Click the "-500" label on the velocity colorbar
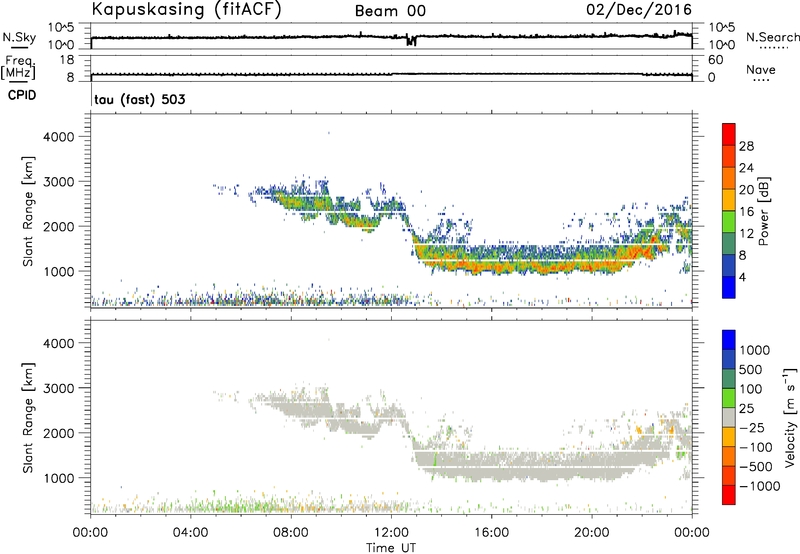Image resolution: width=800 pixels, height=554 pixels. click(x=756, y=467)
